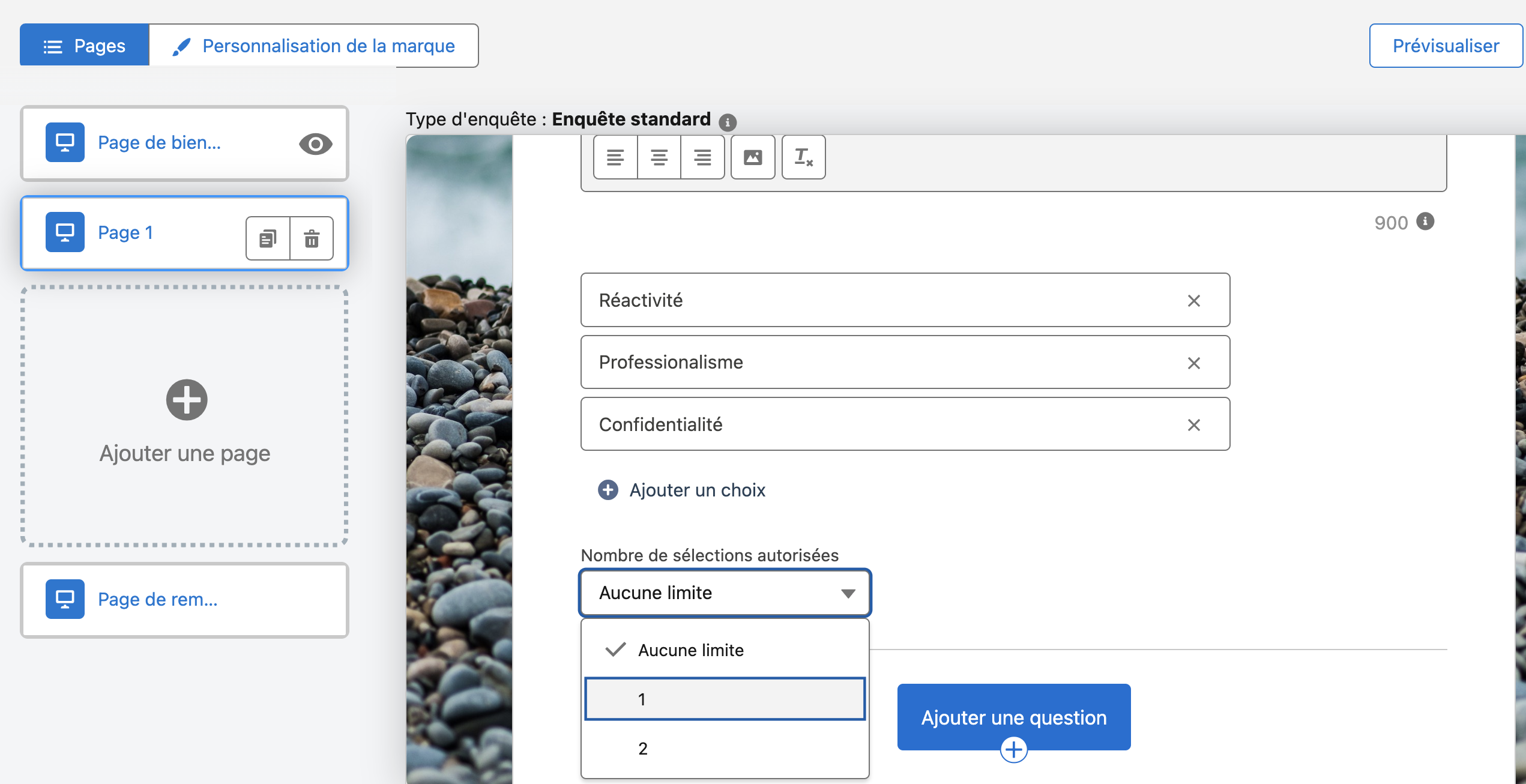
Task: Remove the Confidentialité choice
Action: point(1193,425)
